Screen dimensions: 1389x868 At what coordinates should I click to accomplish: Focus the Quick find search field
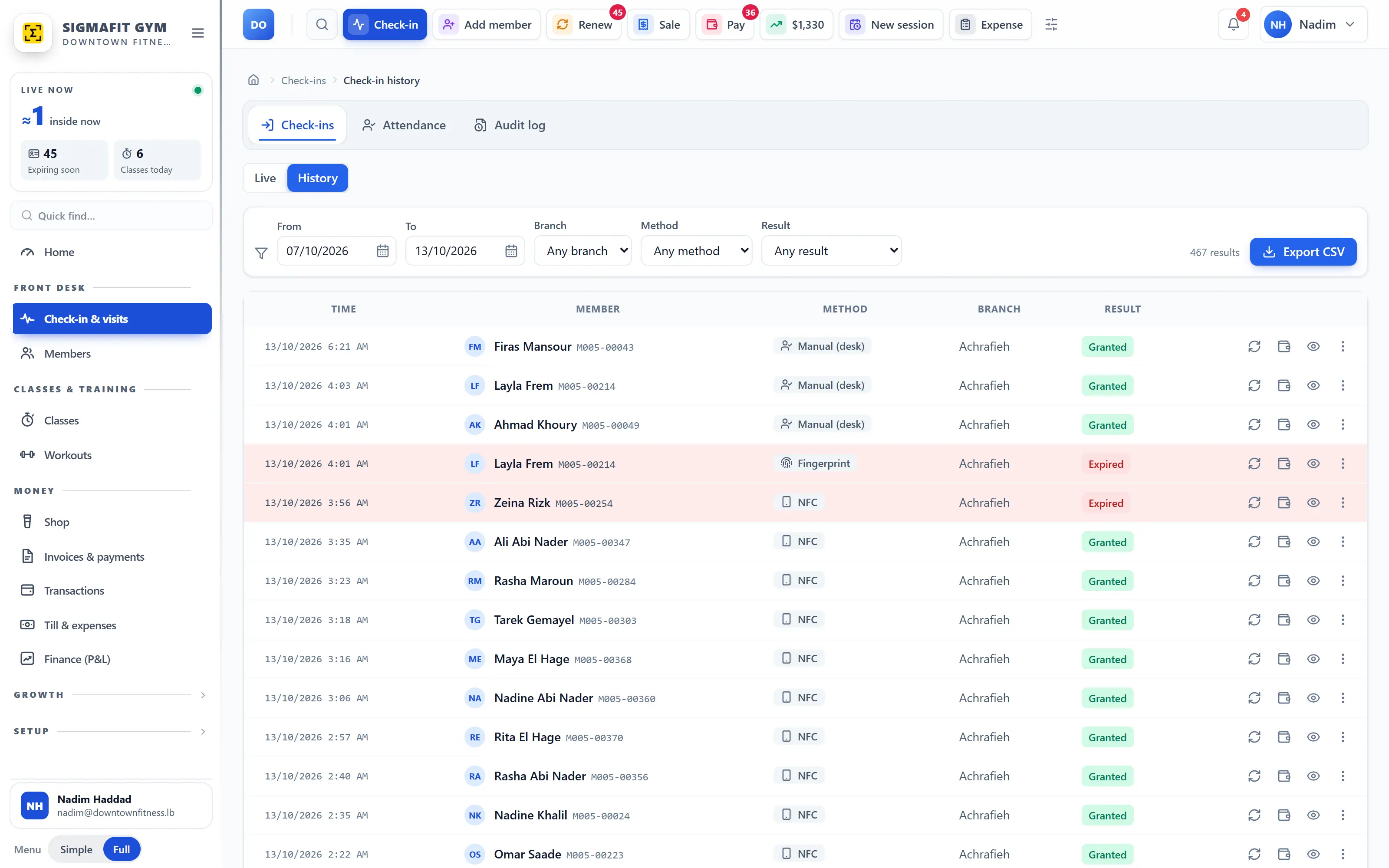(x=112, y=216)
